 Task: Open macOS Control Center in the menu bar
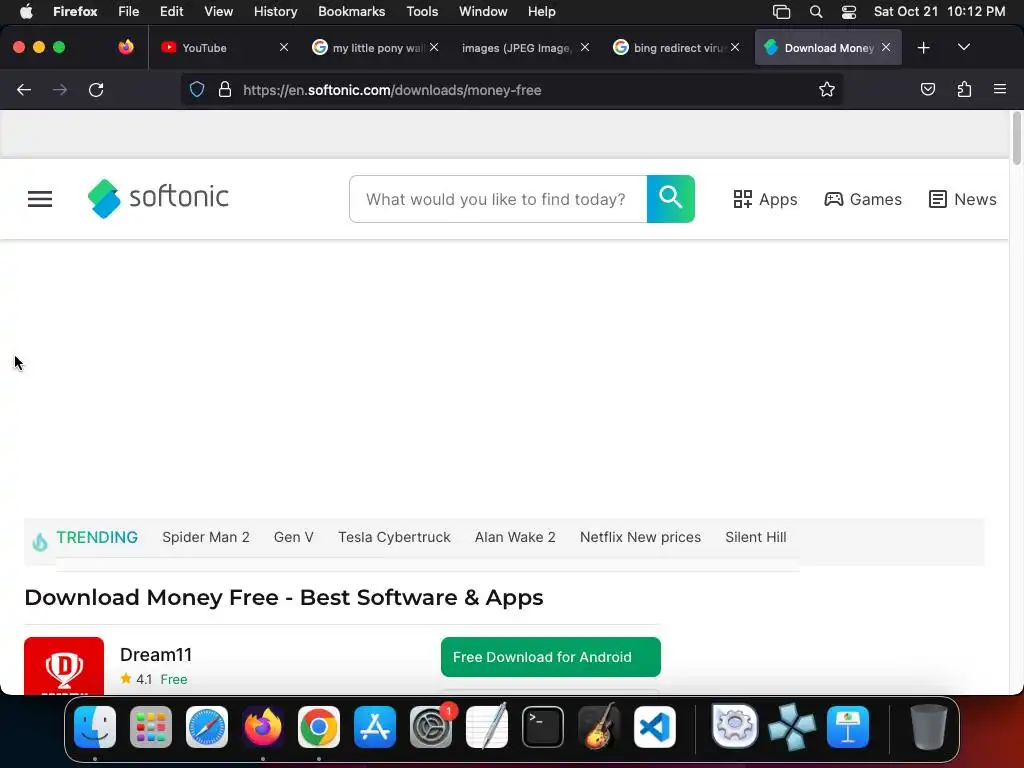pyautogui.click(x=849, y=12)
